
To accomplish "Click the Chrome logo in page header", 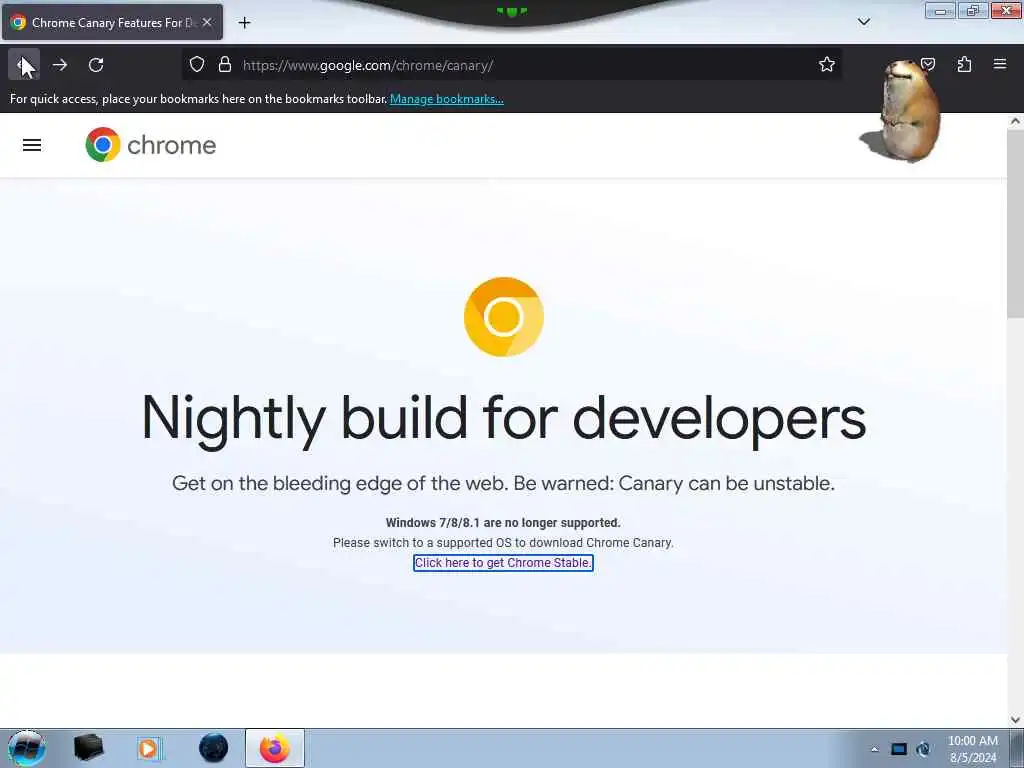I will (151, 145).
